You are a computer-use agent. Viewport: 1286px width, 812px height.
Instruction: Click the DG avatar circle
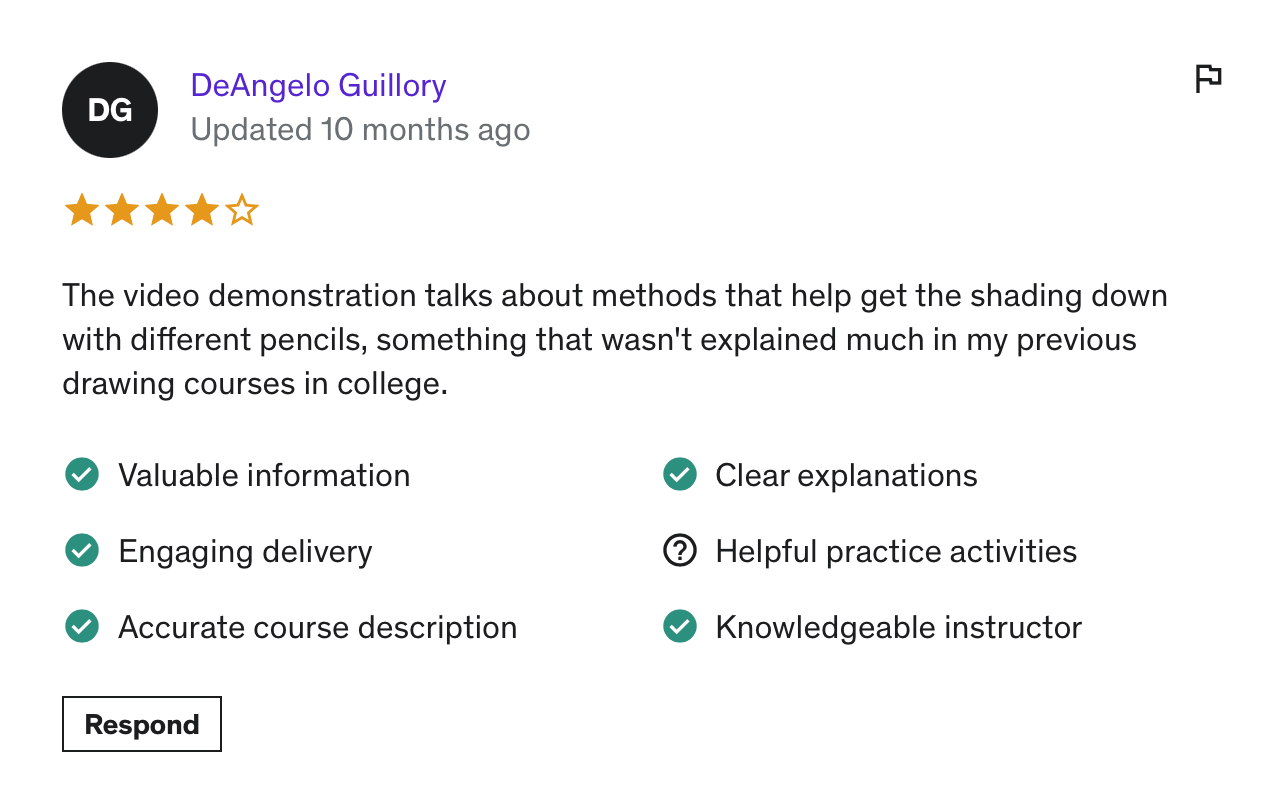[x=110, y=110]
